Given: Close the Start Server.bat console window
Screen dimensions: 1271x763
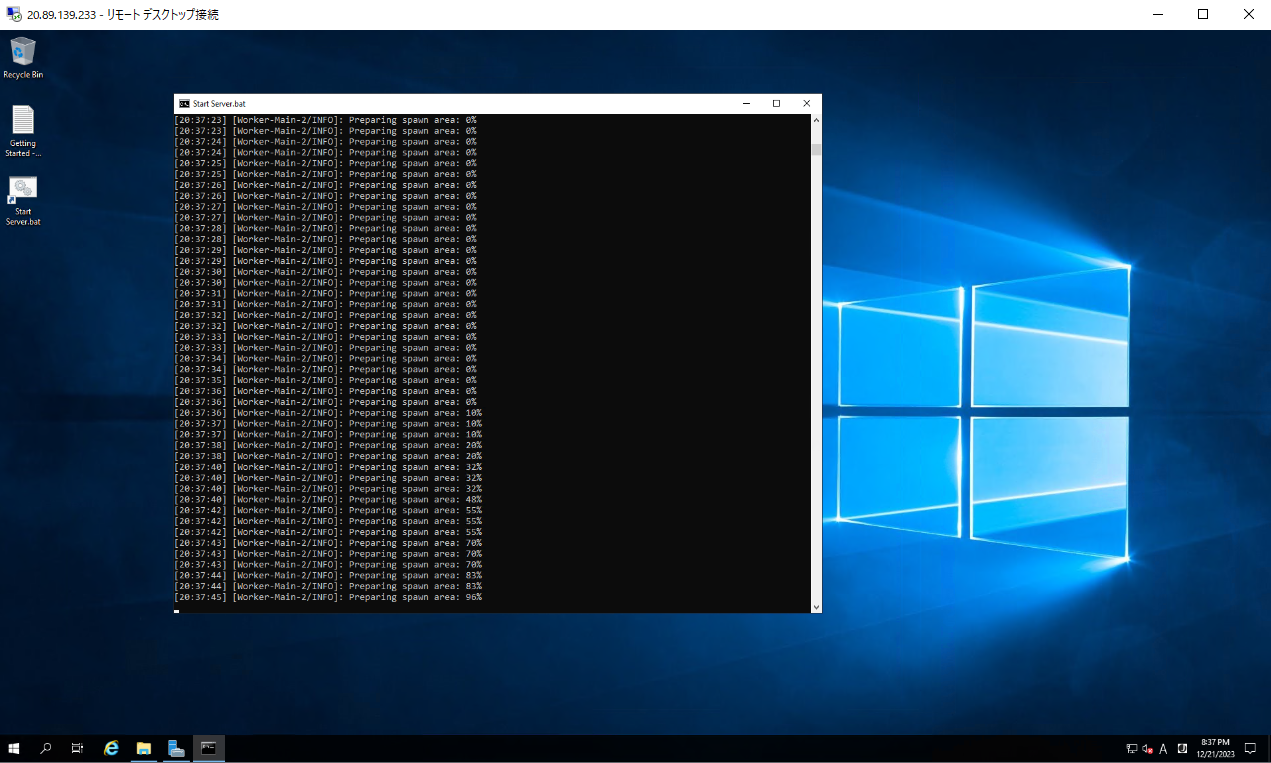Looking at the screenshot, I should pos(807,103).
